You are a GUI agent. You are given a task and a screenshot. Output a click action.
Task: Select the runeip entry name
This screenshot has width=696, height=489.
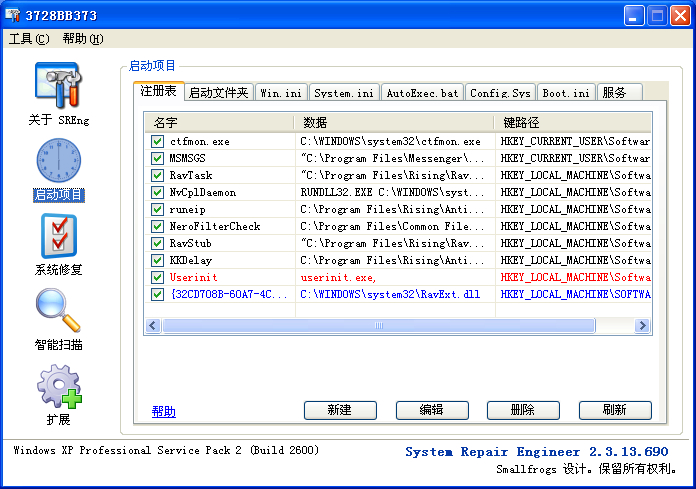[x=187, y=209]
